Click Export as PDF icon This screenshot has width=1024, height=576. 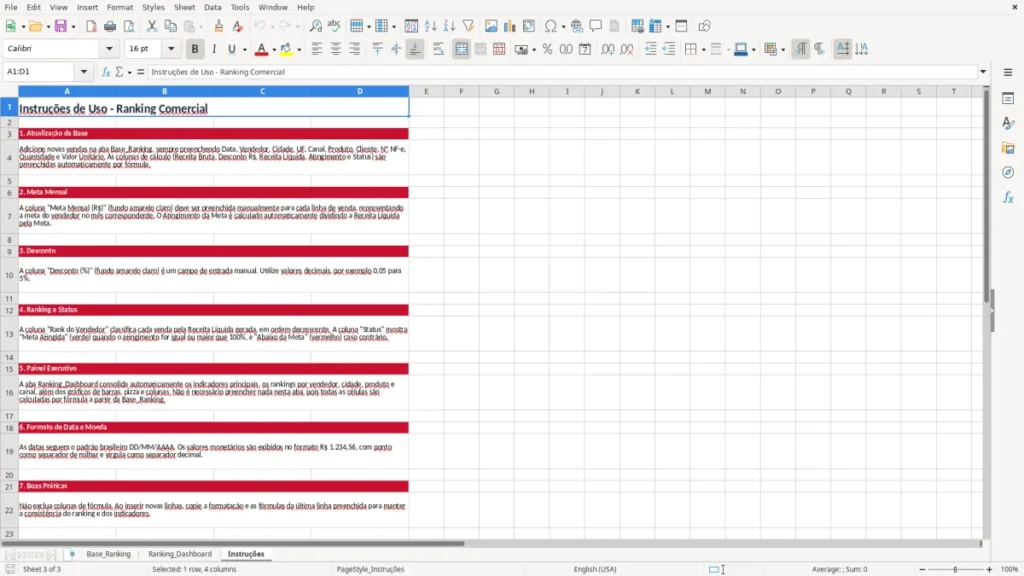tap(91, 26)
